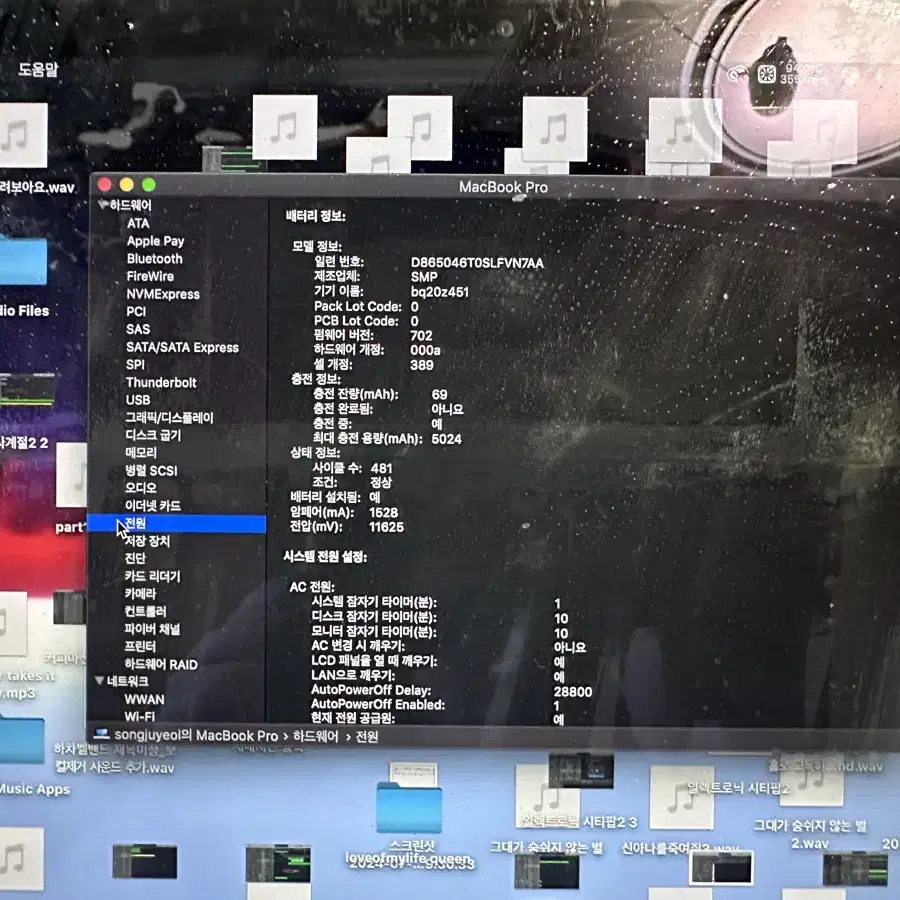Show 메모리 information
The width and height of the screenshot is (900, 900).
click(x=141, y=452)
